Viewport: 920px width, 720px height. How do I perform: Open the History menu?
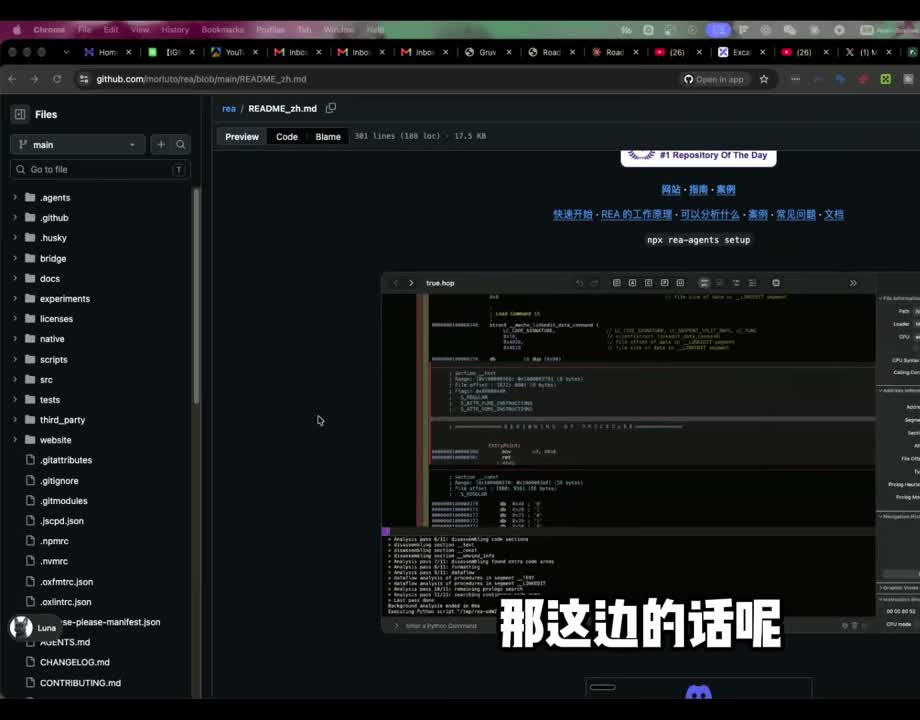175,29
